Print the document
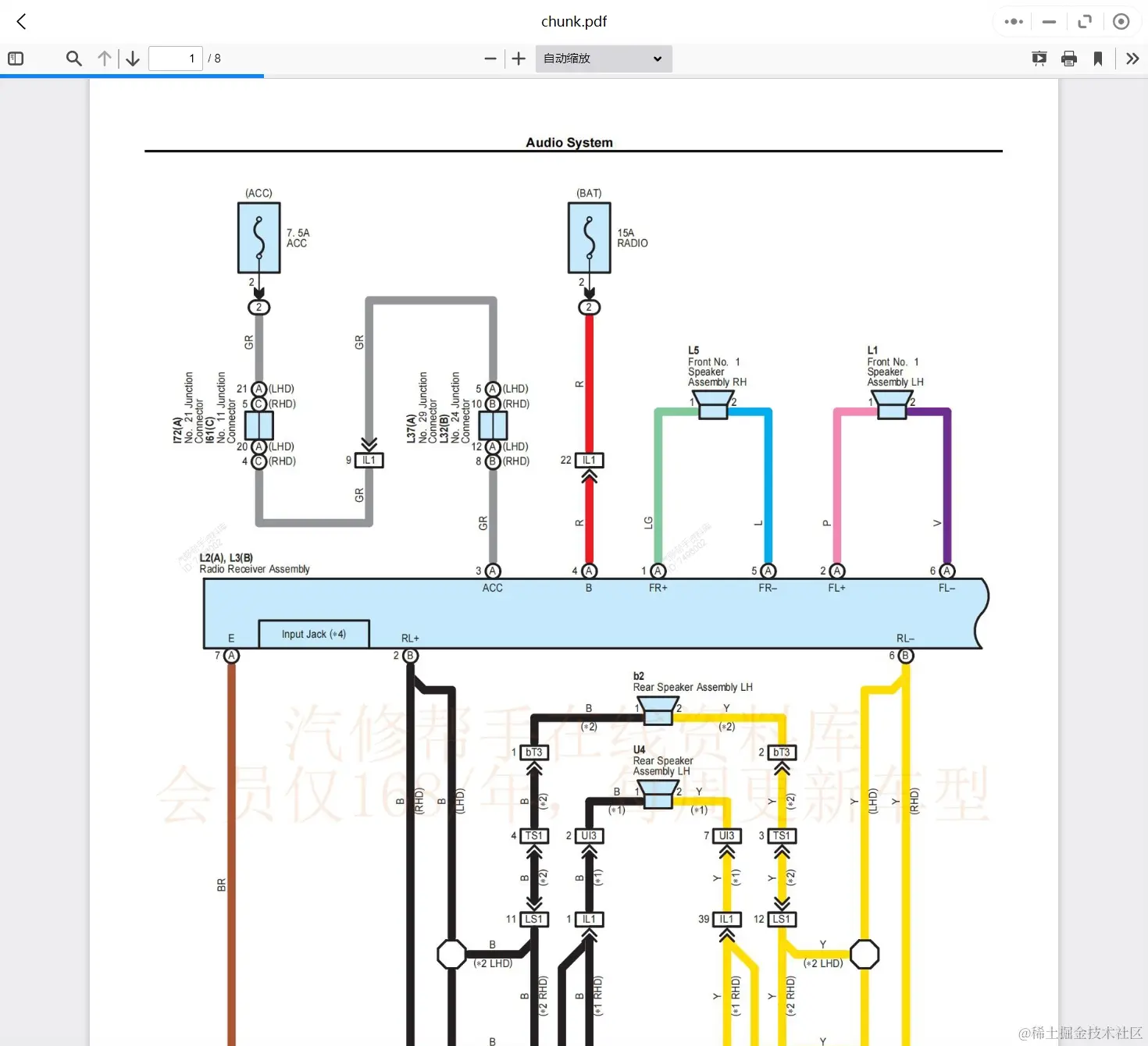This screenshot has width=1148, height=1046. [x=1069, y=59]
